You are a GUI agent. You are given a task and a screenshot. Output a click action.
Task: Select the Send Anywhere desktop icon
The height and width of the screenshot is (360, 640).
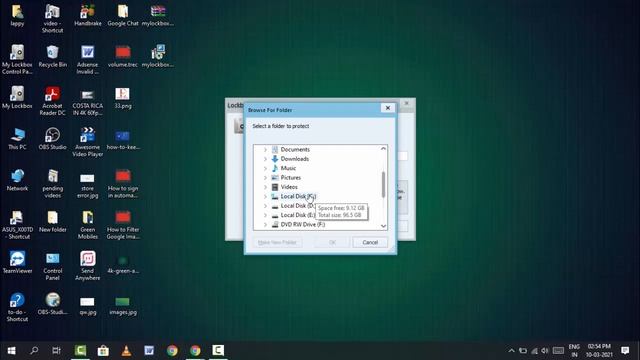(x=88, y=266)
